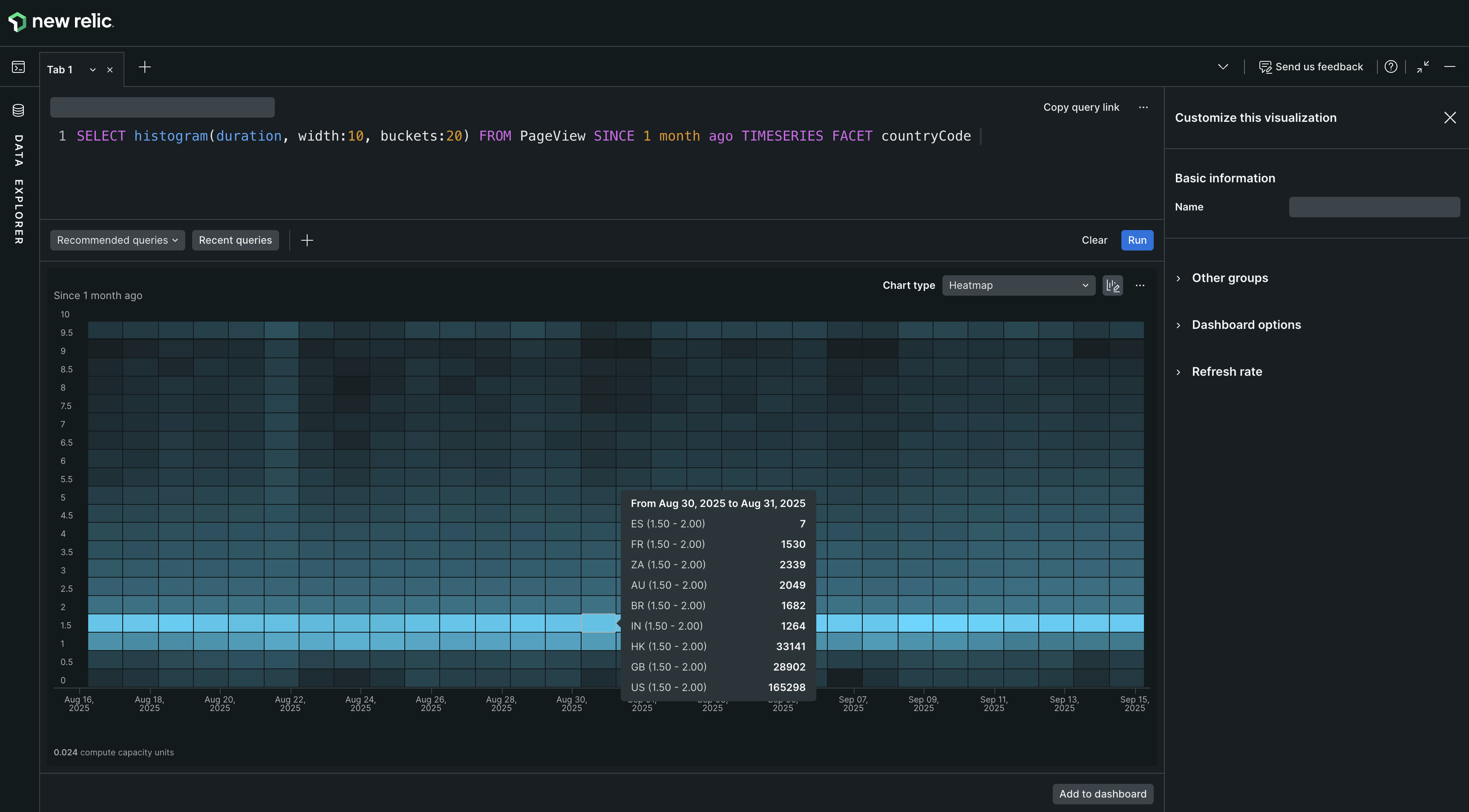
Task: Open the chart customization pencil icon near Heatmap
Action: click(1112, 285)
